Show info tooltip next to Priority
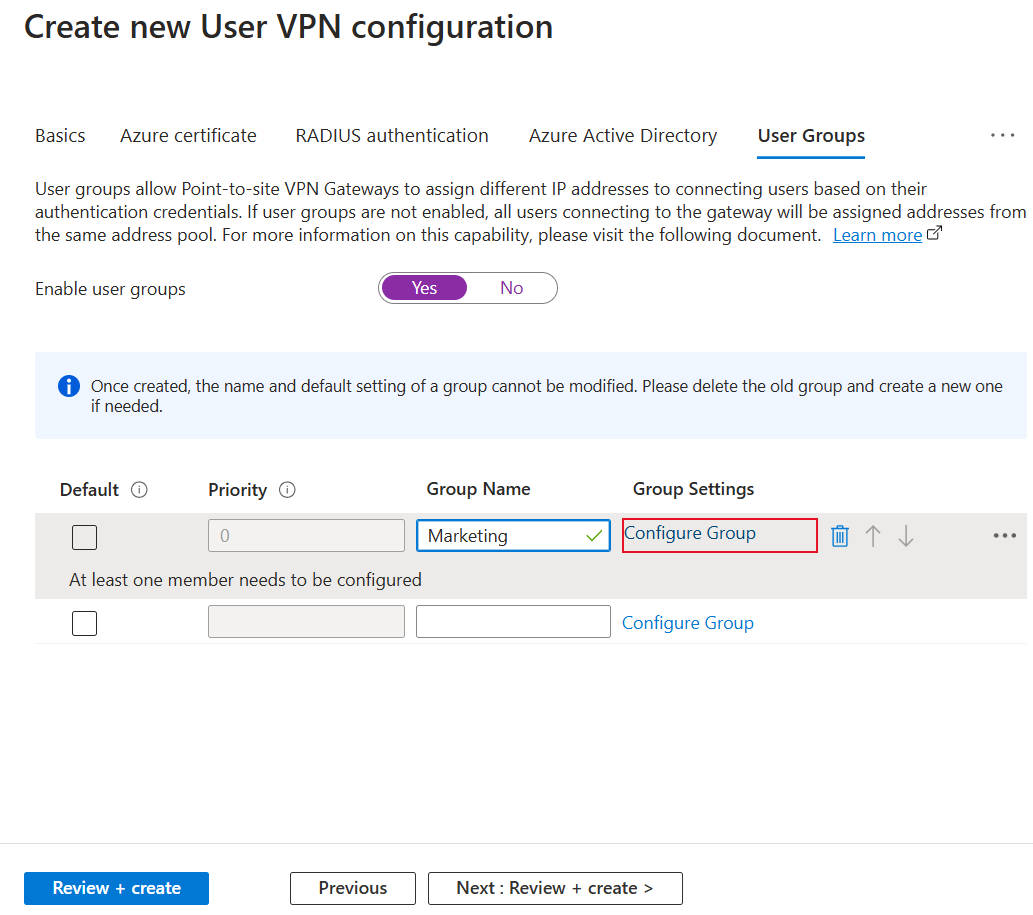1033x915 pixels. [287, 490]
